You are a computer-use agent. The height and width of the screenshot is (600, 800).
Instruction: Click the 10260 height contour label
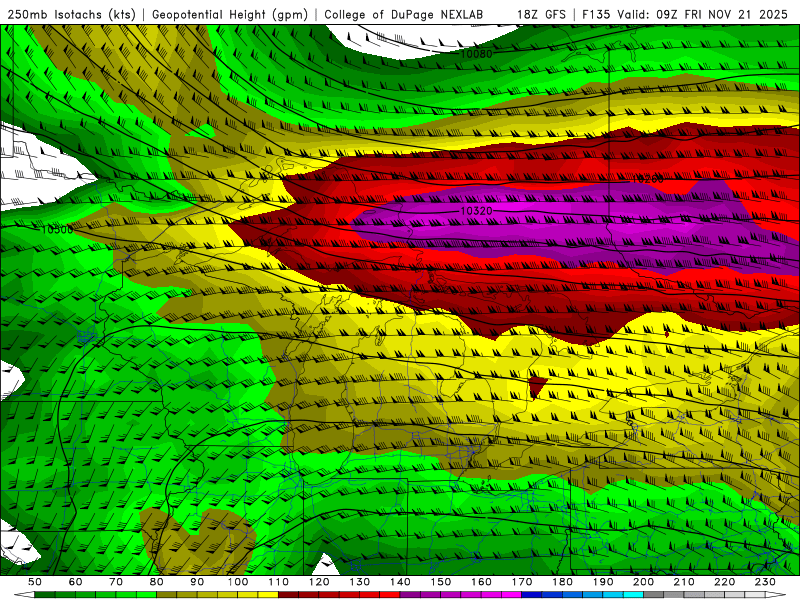coord(647,179)
